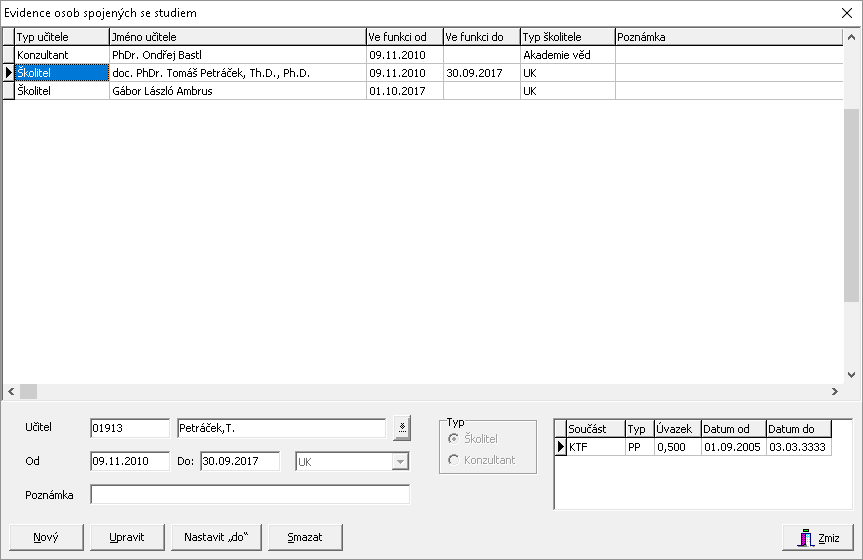Click the Typ učitele column header
The width and height of the screenshot is (863, 560).
click(61, 37)
